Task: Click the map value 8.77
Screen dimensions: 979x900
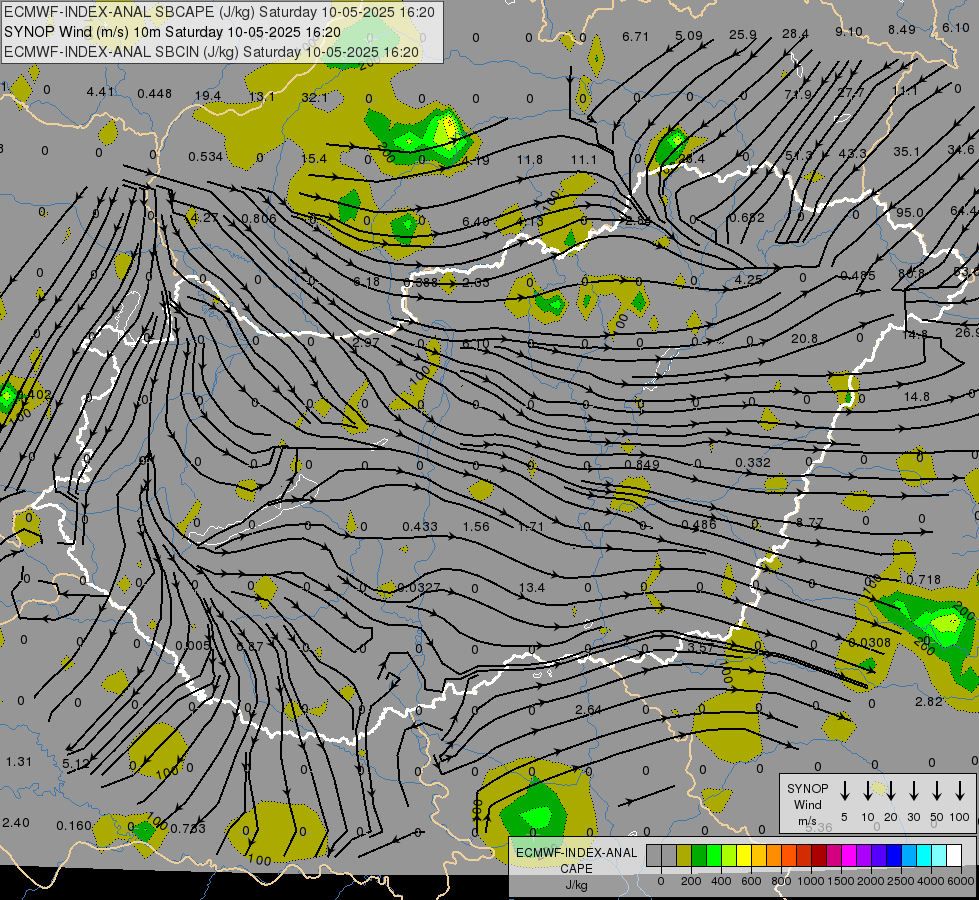Action: [810, 522]
